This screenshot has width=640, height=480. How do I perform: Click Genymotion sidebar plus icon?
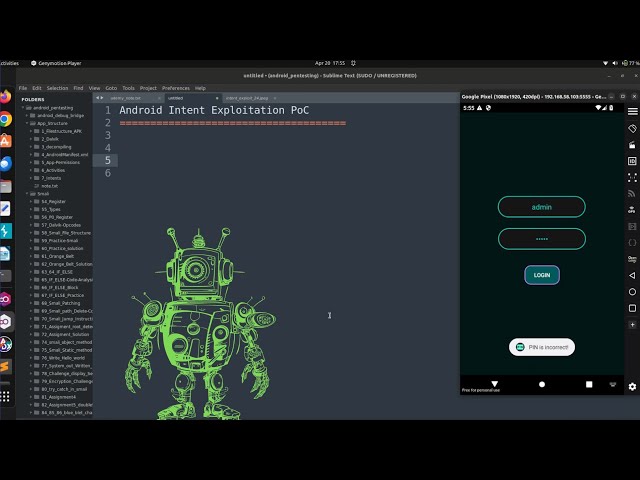pyautogui.click(x=632, y=325)
